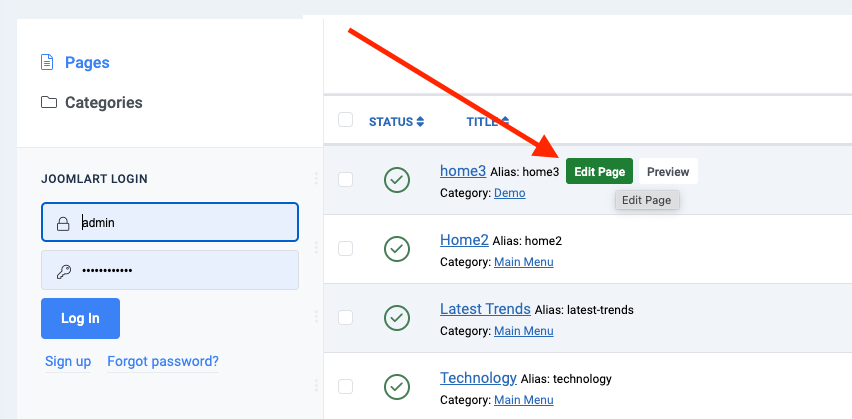The width and height of the screenshot is (852, 419).
Task: Click the blue Log In button
Action: 80,318
